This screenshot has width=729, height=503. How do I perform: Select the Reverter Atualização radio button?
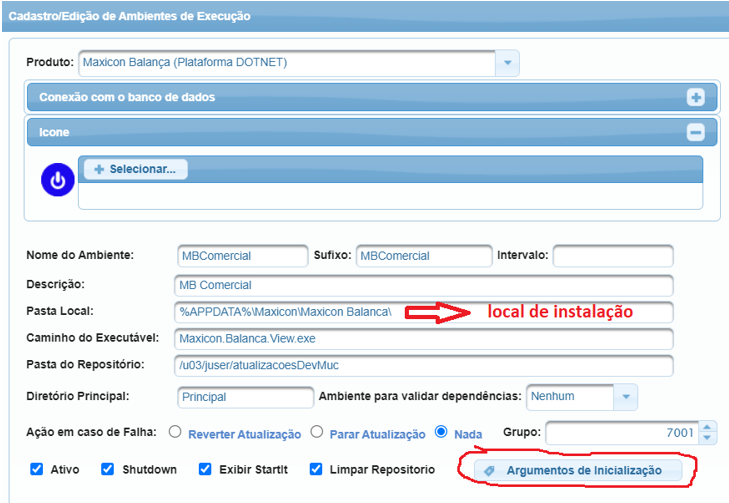tap(175, 432)
